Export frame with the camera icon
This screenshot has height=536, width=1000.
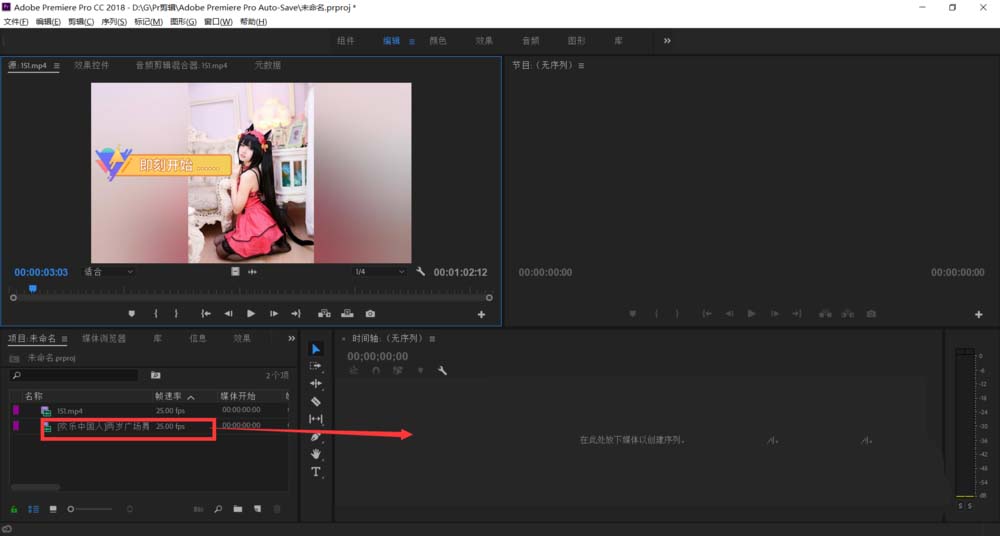[370, 314]
